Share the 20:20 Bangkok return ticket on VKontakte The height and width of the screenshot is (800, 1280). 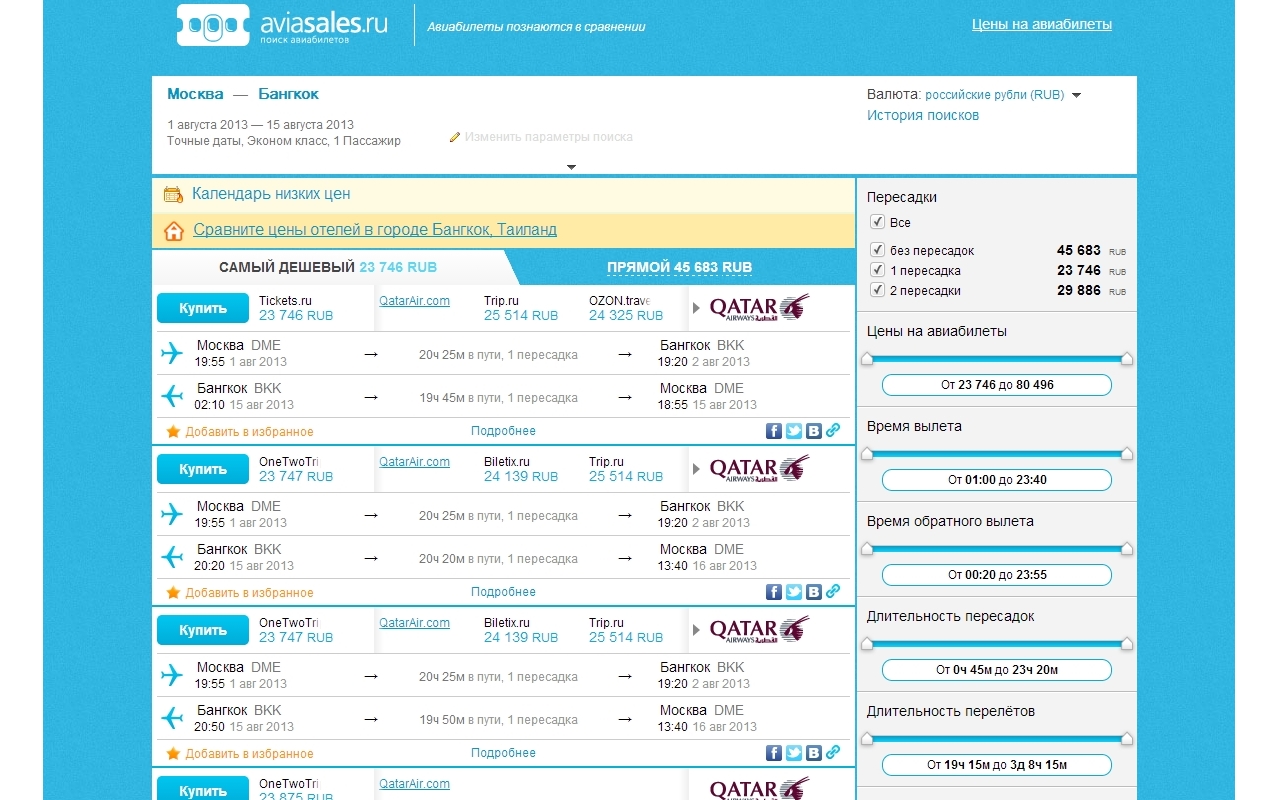(814, 592)
